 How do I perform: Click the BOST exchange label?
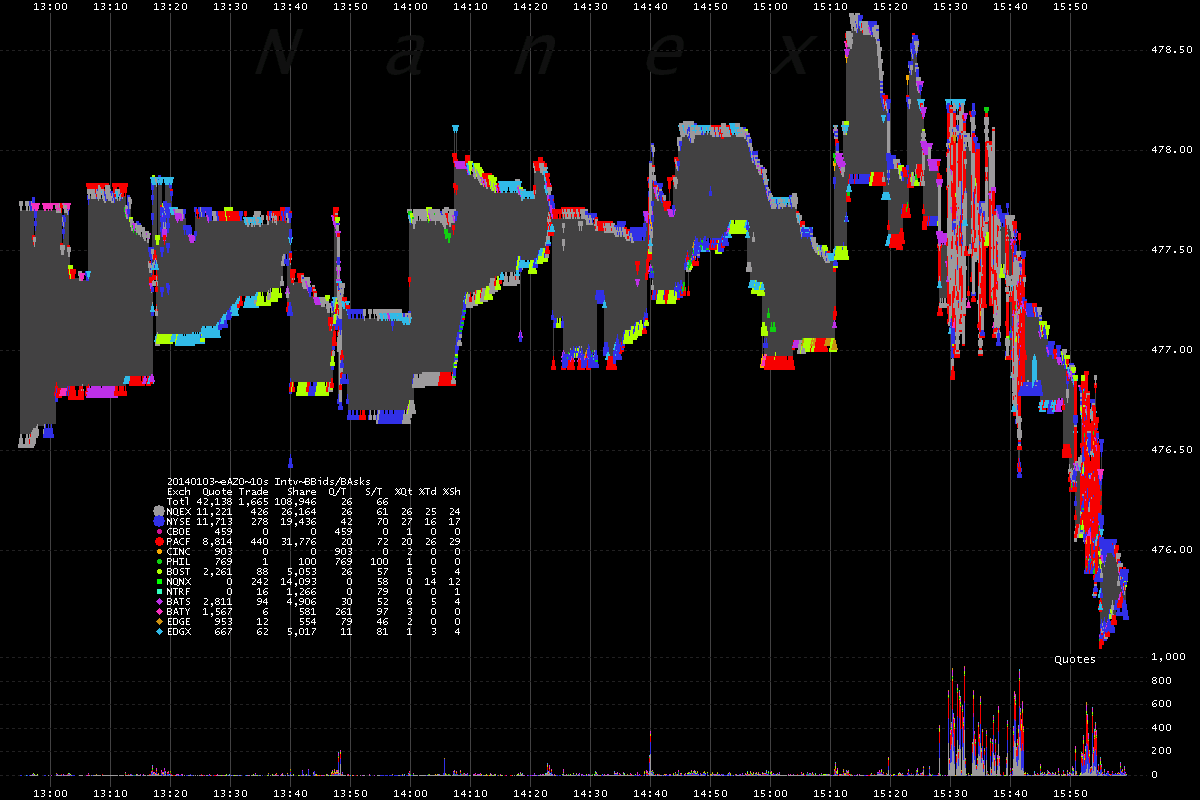tap(178, 571)
